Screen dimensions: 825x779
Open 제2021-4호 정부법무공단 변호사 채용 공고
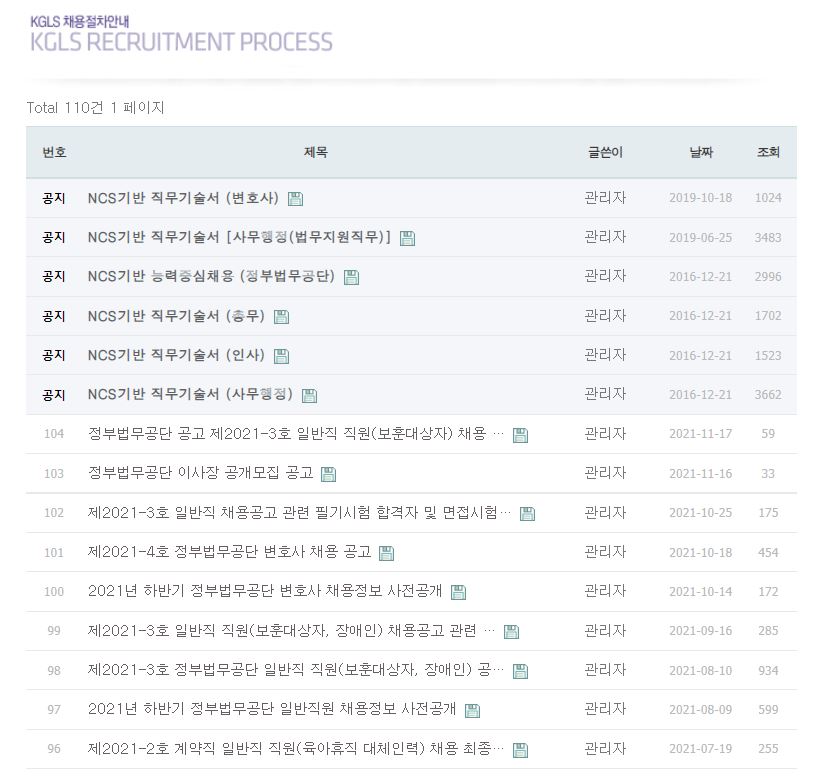click(229, 552)
